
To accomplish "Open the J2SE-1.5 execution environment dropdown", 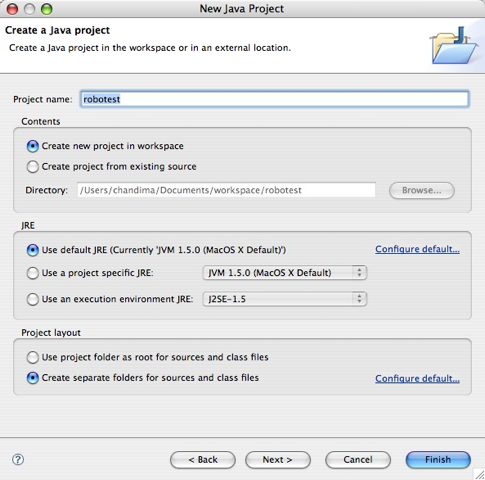I will click(285, 299).
